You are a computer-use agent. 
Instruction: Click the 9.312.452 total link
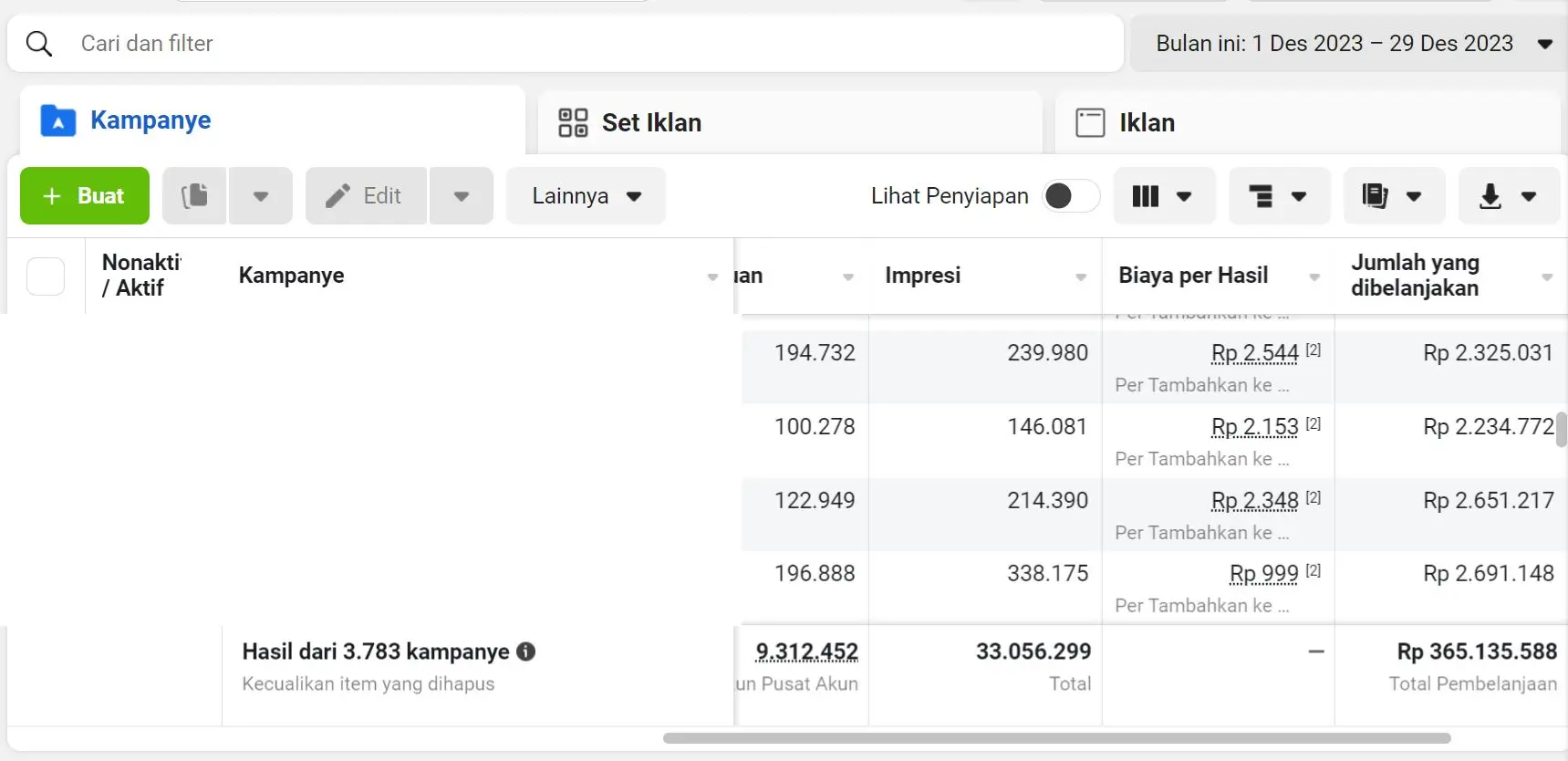tap(806, 652)
